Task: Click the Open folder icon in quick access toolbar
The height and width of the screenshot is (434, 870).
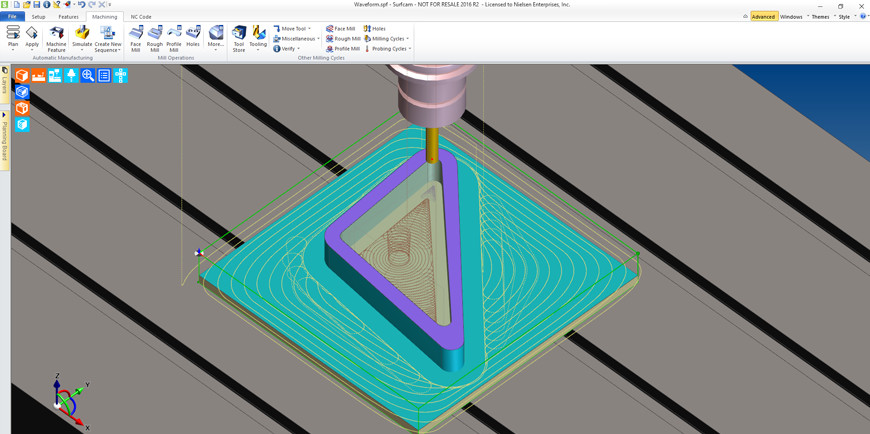Action: [x=27, y=4]
